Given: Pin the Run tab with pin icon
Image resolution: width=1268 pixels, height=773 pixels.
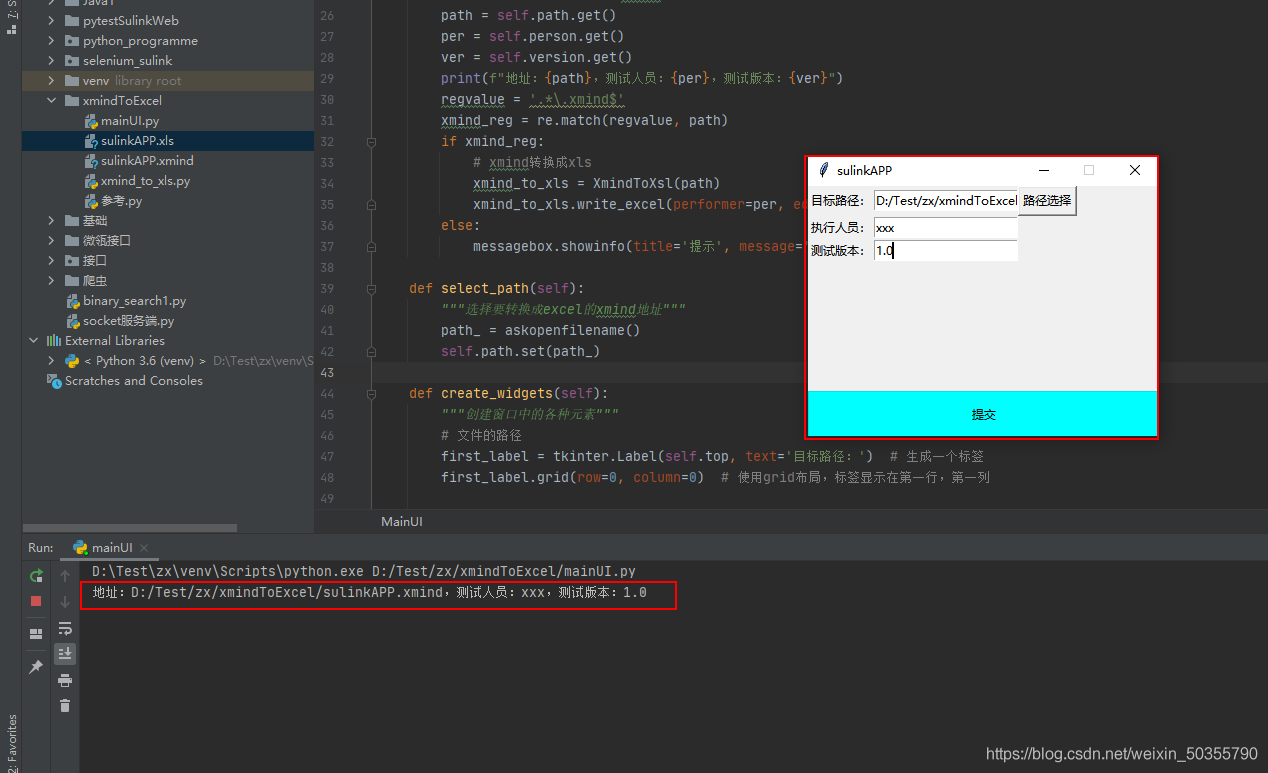Looking at the screenshot, I should point(36,666).
